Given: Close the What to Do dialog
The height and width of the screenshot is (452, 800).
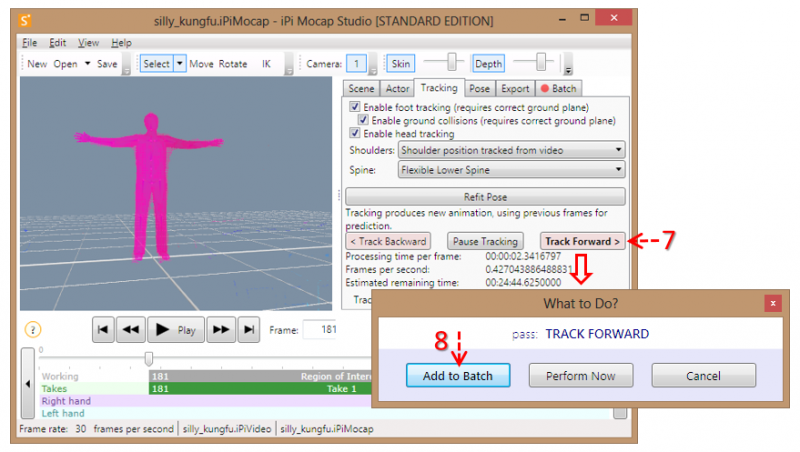Looking at the screenshot, I should point(773,303).
